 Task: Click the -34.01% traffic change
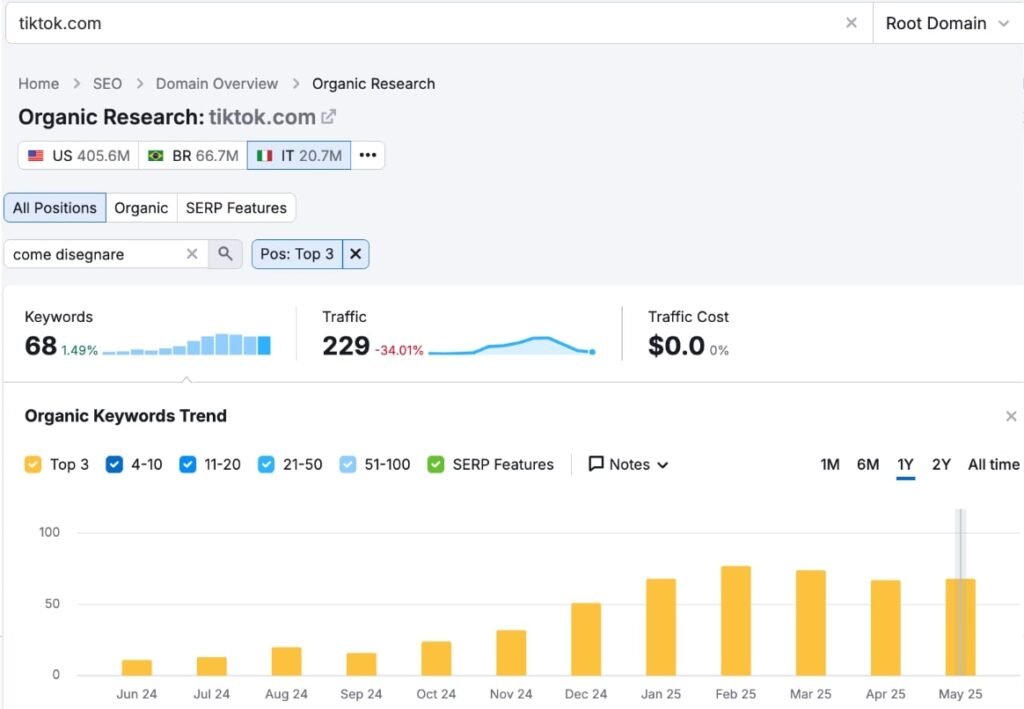(399, 350)
